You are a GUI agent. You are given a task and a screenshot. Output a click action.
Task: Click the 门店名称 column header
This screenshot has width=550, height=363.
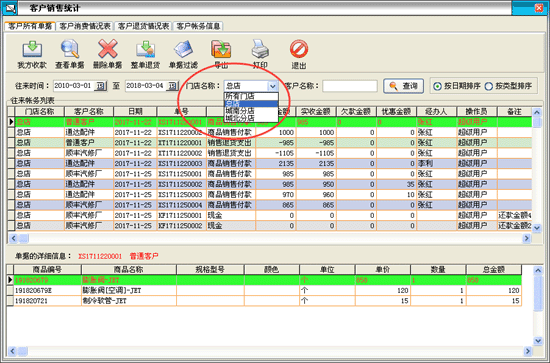coord(40,112)
